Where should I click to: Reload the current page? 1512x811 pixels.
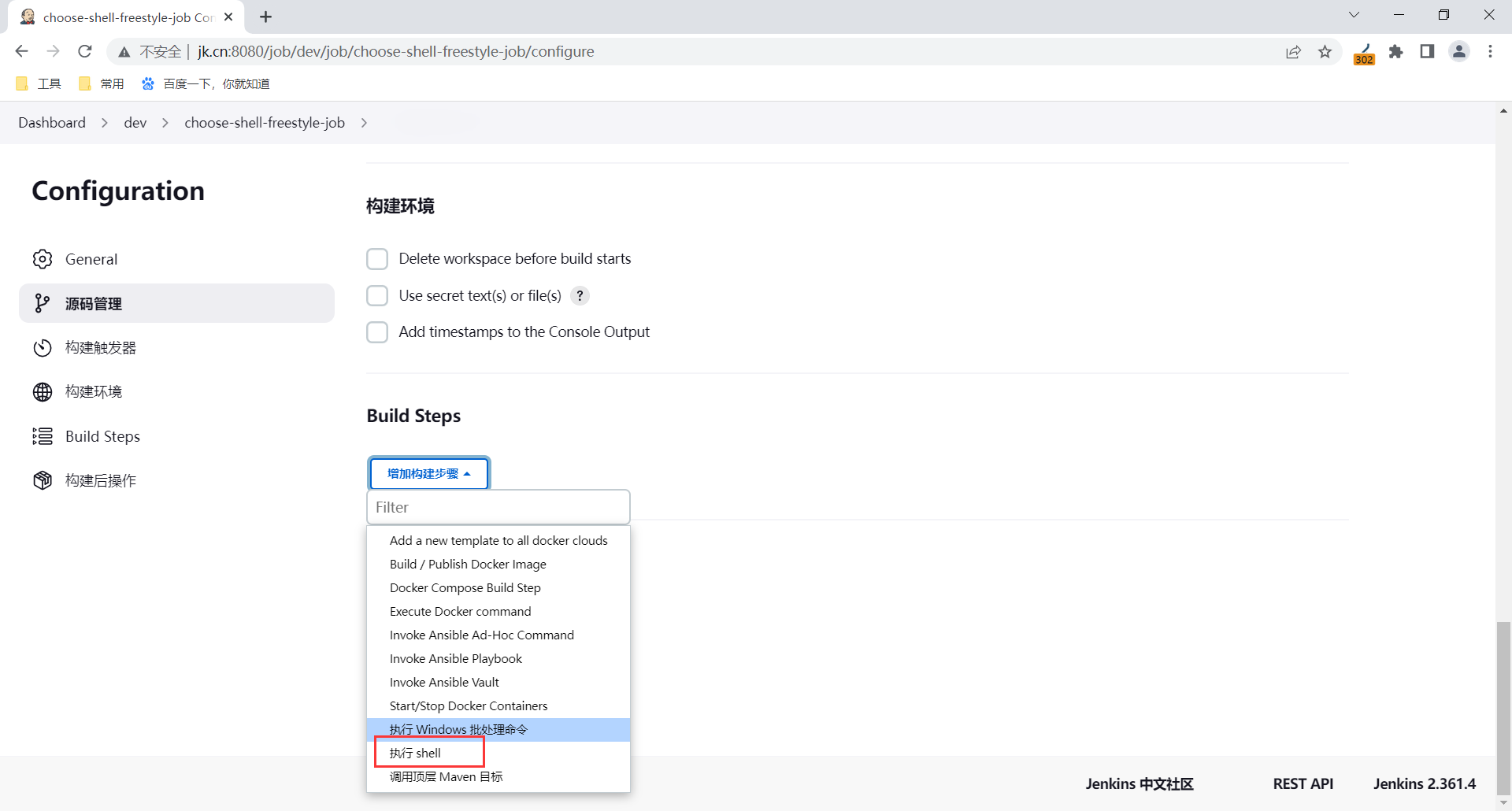click(x=85, y=51)
